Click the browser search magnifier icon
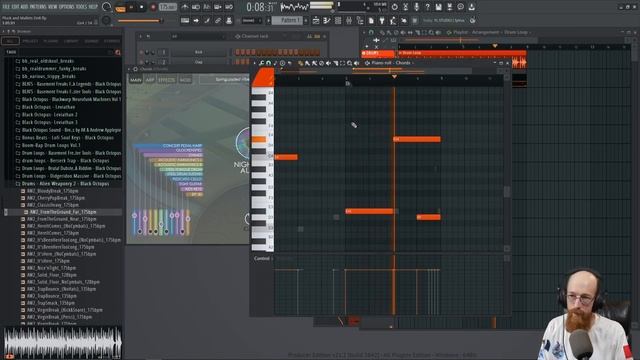 click(x=118, y=52)
